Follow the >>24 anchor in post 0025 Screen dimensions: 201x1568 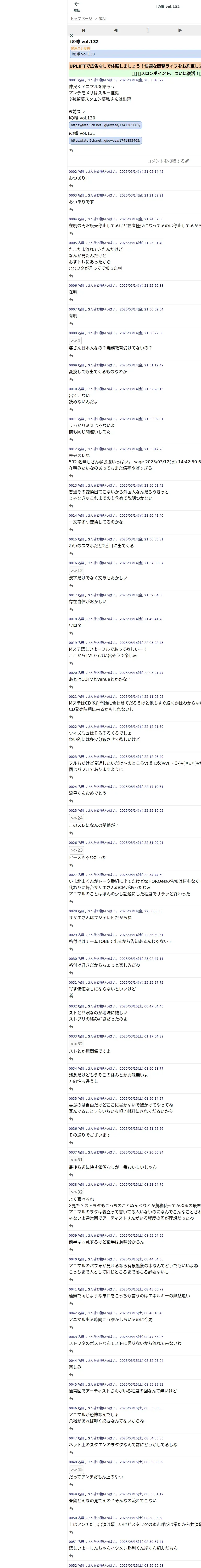coord(76,818)
